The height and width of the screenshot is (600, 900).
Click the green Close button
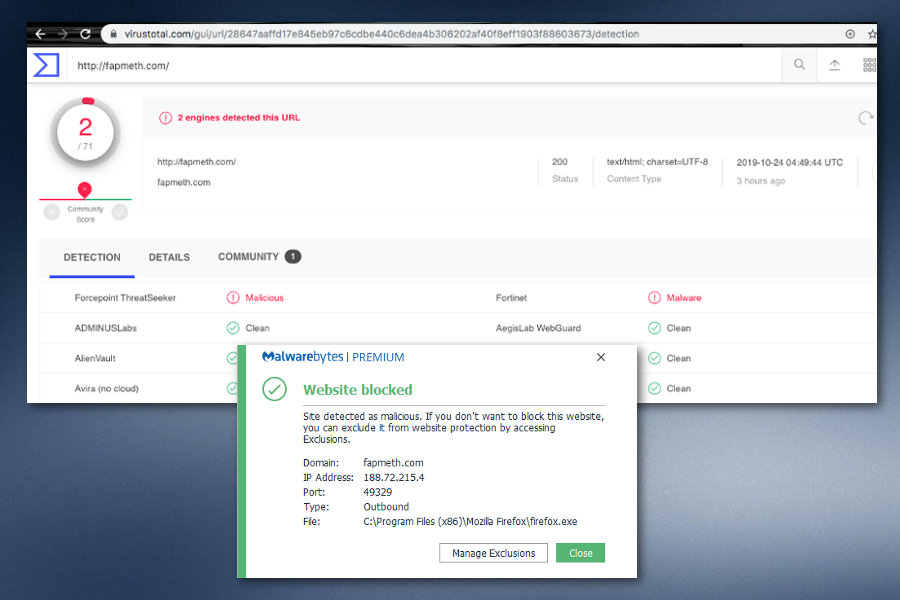coord(580,553)
